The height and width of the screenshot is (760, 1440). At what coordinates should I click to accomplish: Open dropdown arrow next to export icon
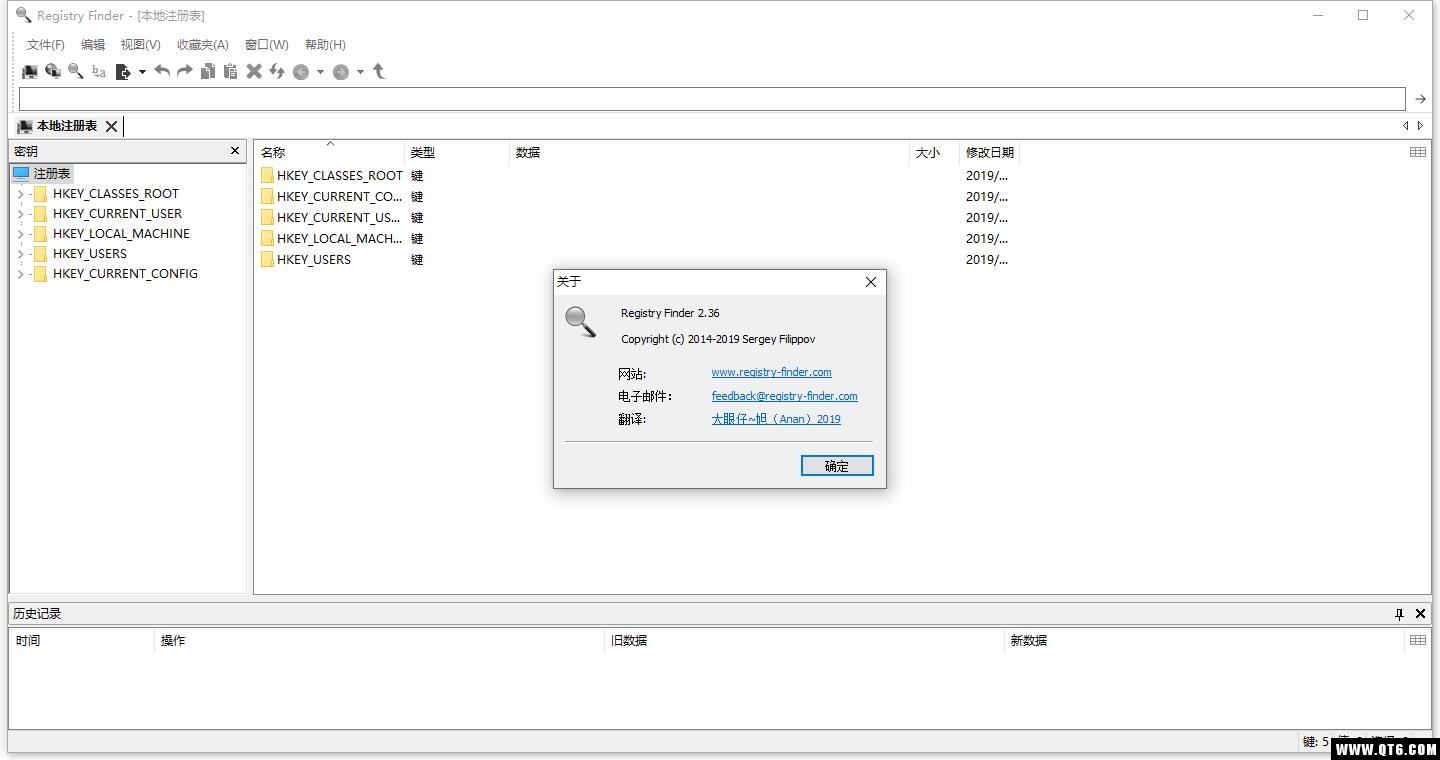[x=142, y=71]
